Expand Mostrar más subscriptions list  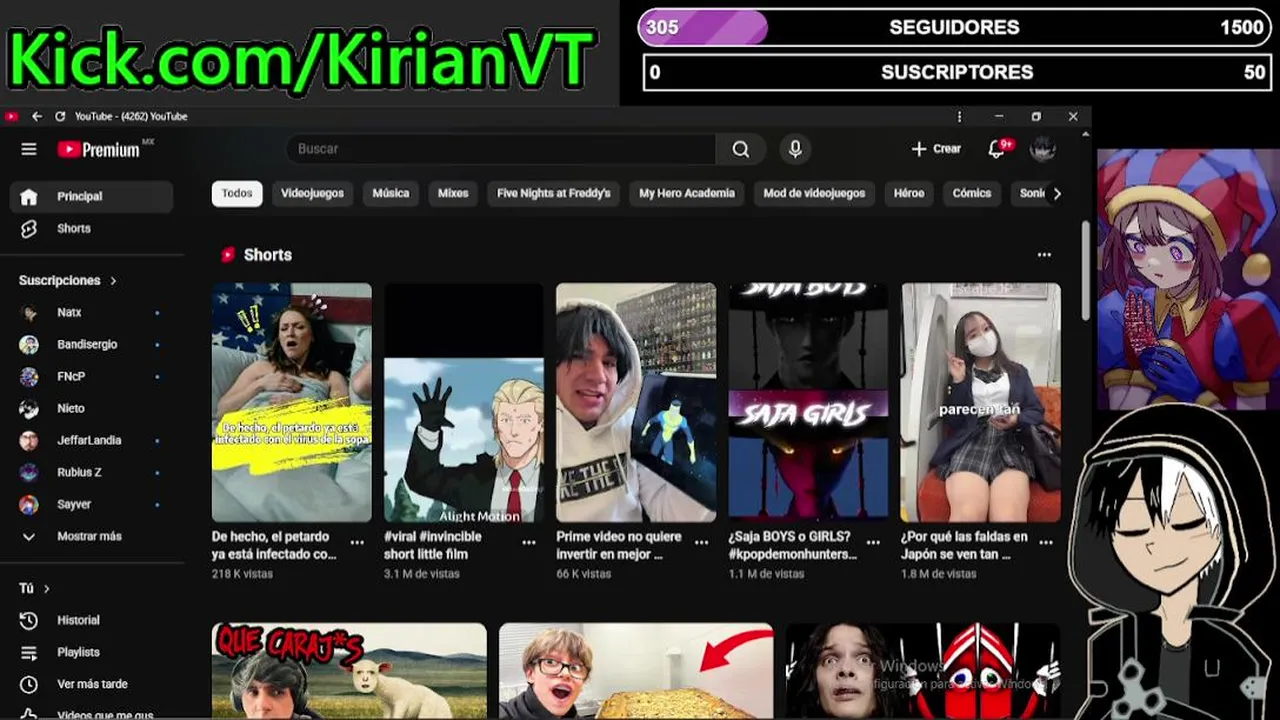coord(91,536)
